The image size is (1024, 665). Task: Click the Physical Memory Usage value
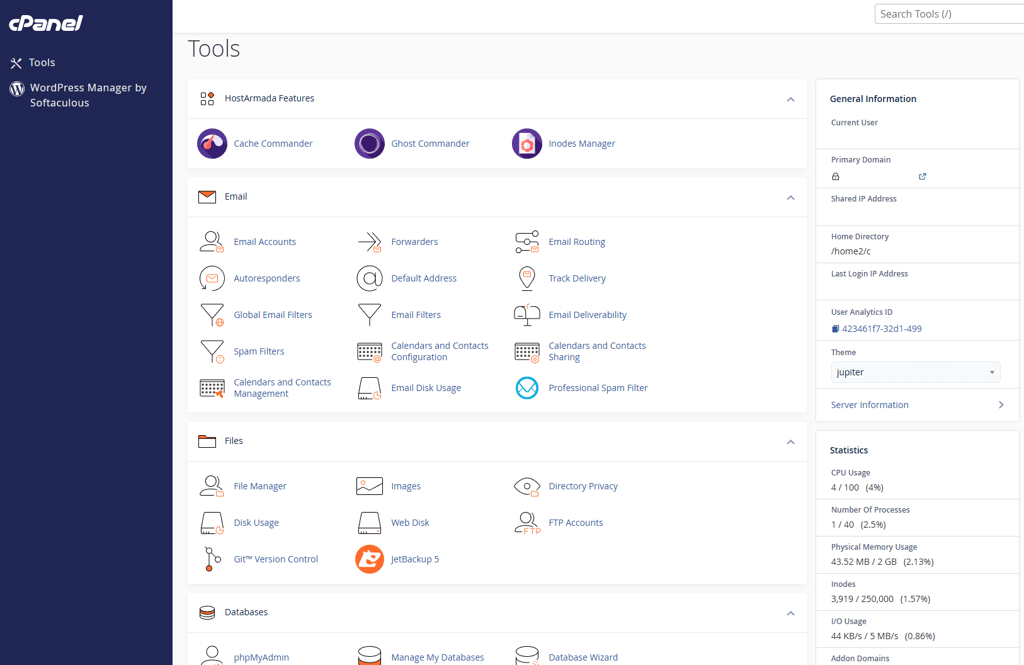pos(882,562)
